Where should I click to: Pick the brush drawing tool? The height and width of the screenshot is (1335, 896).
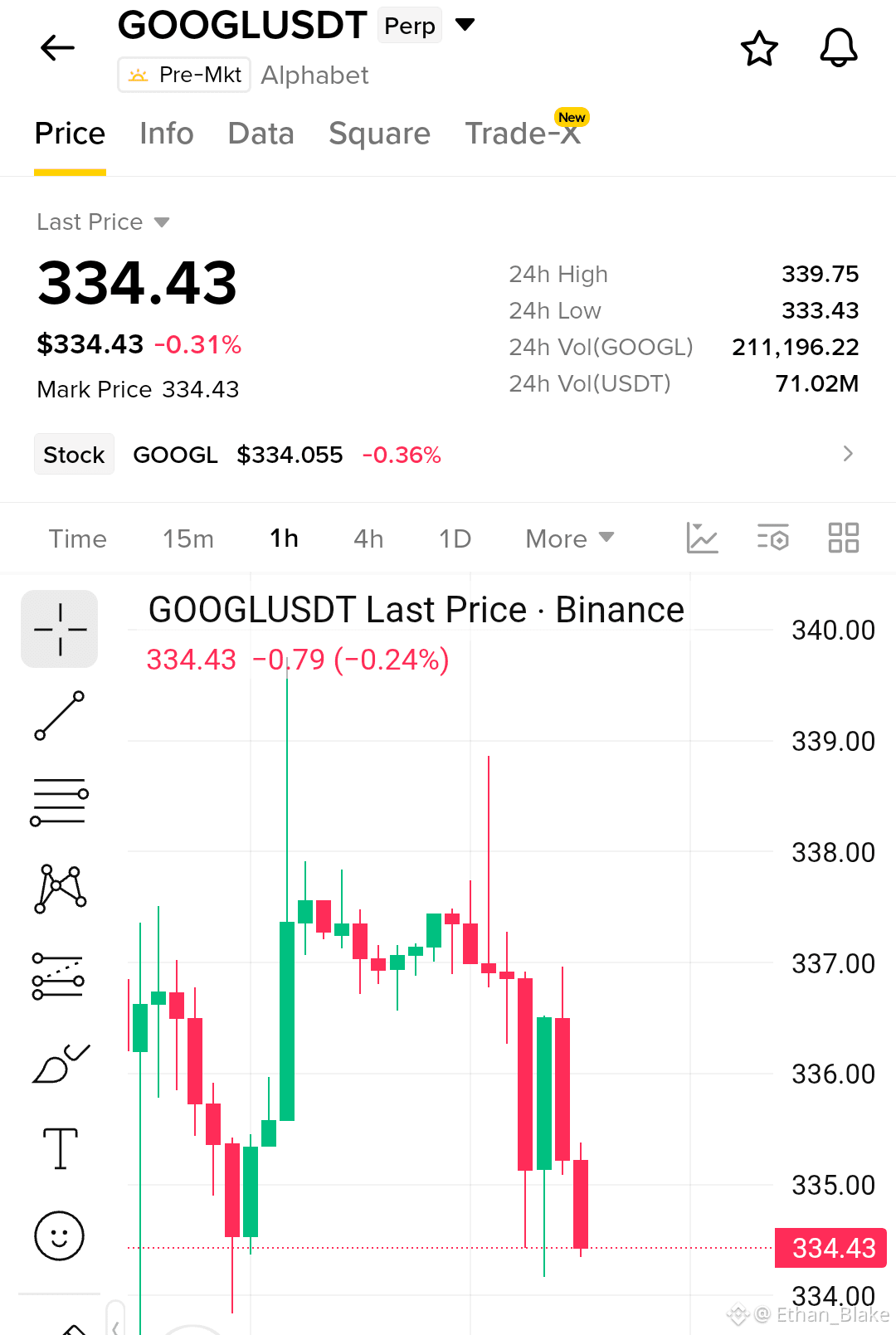click(60, 1063)
